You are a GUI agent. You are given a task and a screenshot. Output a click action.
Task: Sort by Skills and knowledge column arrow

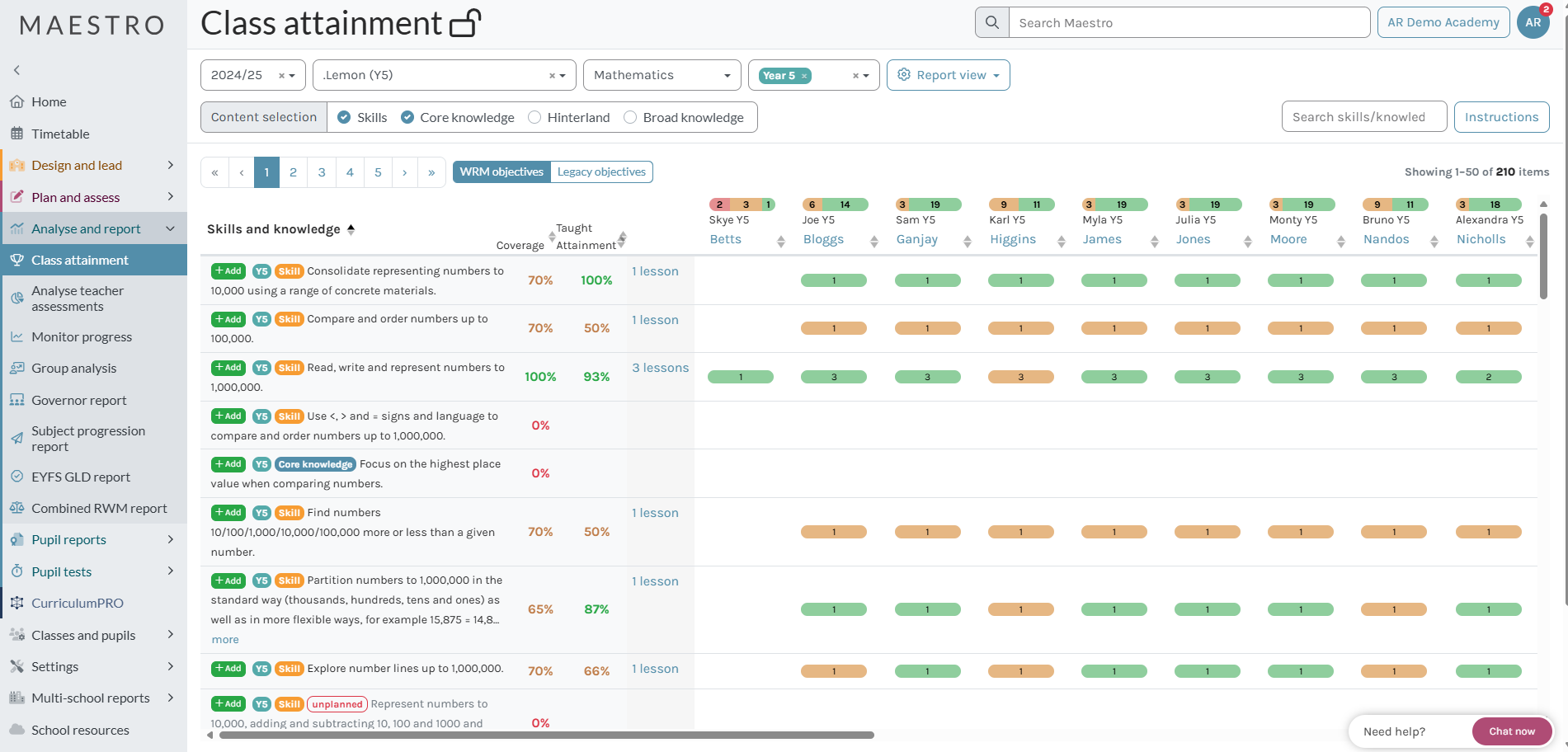(351, 229)
